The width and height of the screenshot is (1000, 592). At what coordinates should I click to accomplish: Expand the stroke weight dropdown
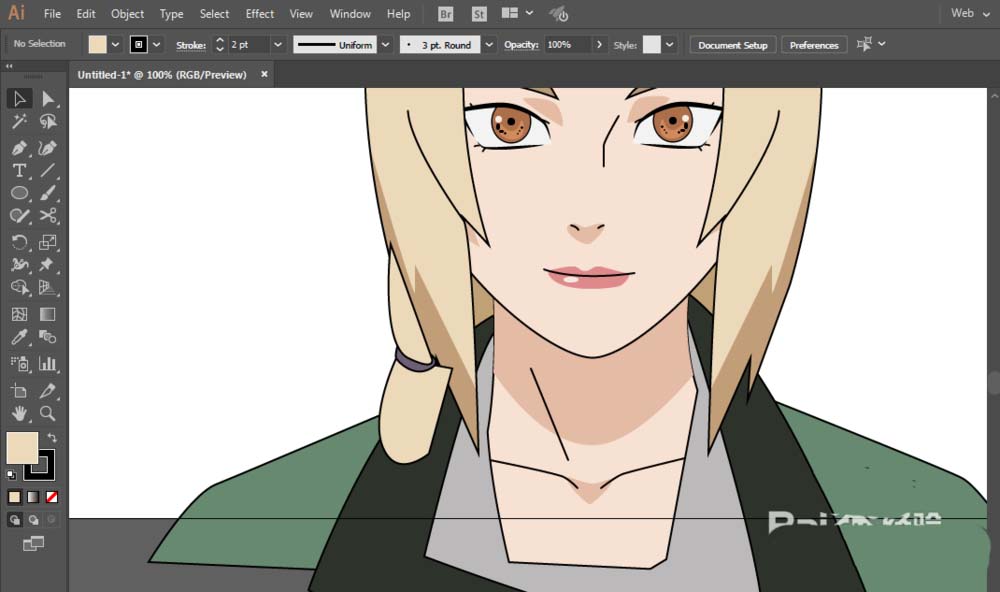tap(277, 45)
